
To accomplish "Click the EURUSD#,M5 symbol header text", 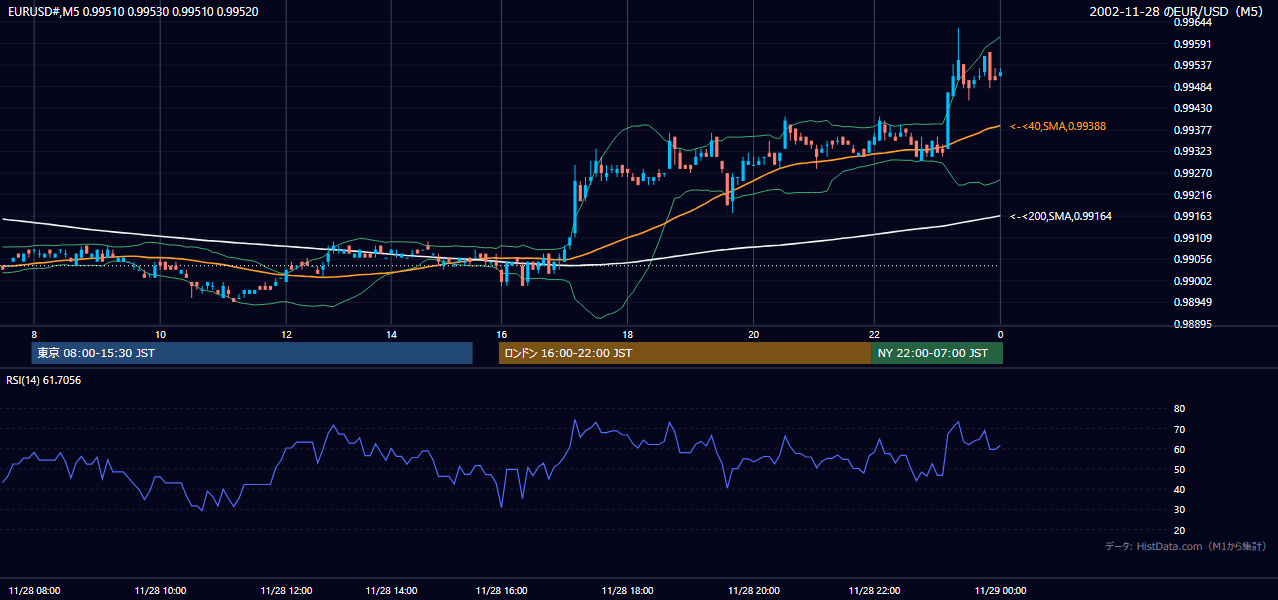I will coord(131,11).
